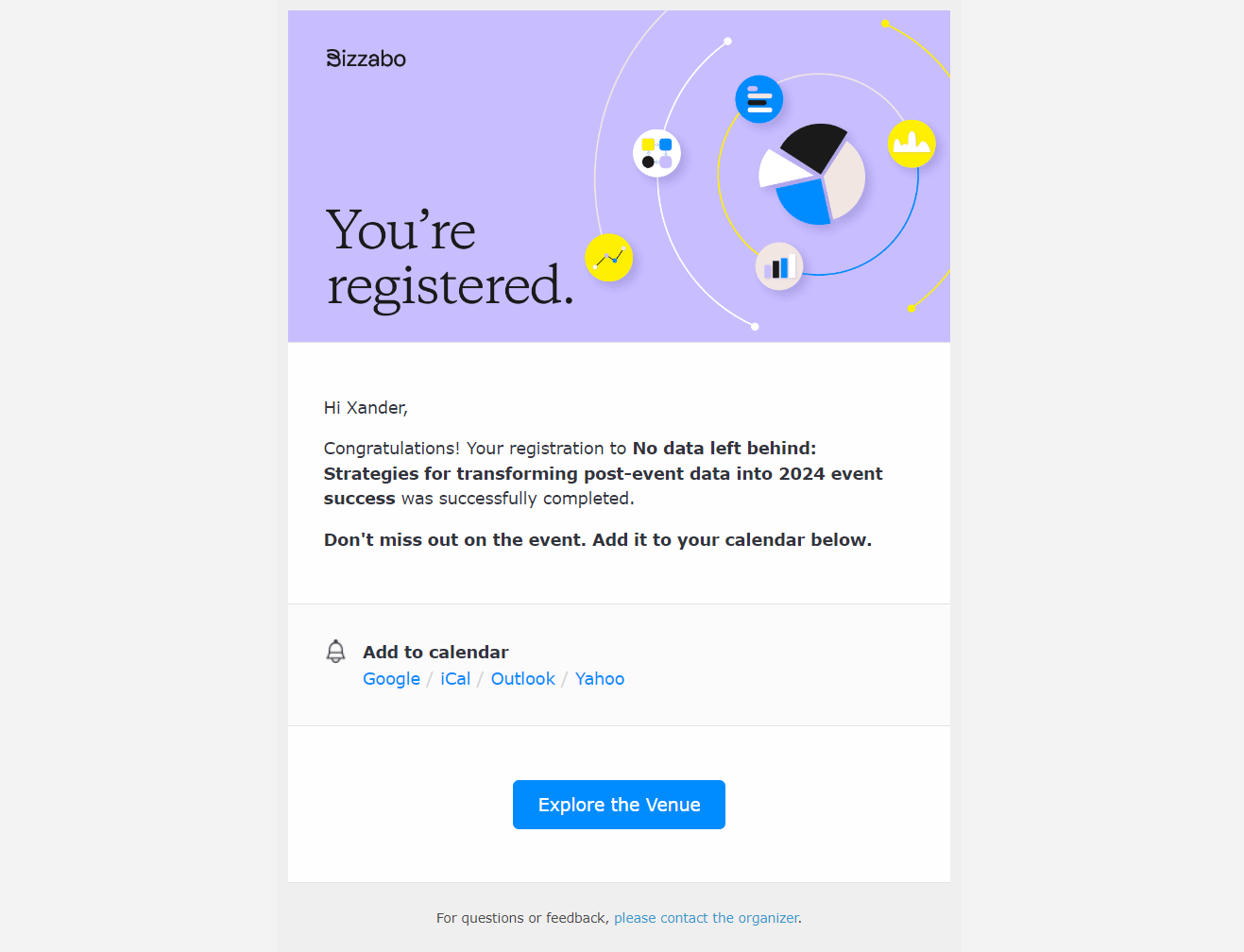
Task: Select the bolded event title text
Action: coord(603,472)
